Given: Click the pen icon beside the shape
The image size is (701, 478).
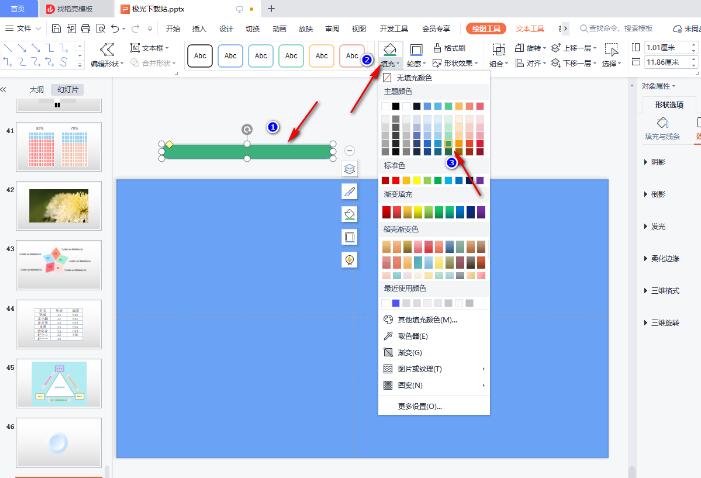Looking at the screenshot, I should 350,191.
